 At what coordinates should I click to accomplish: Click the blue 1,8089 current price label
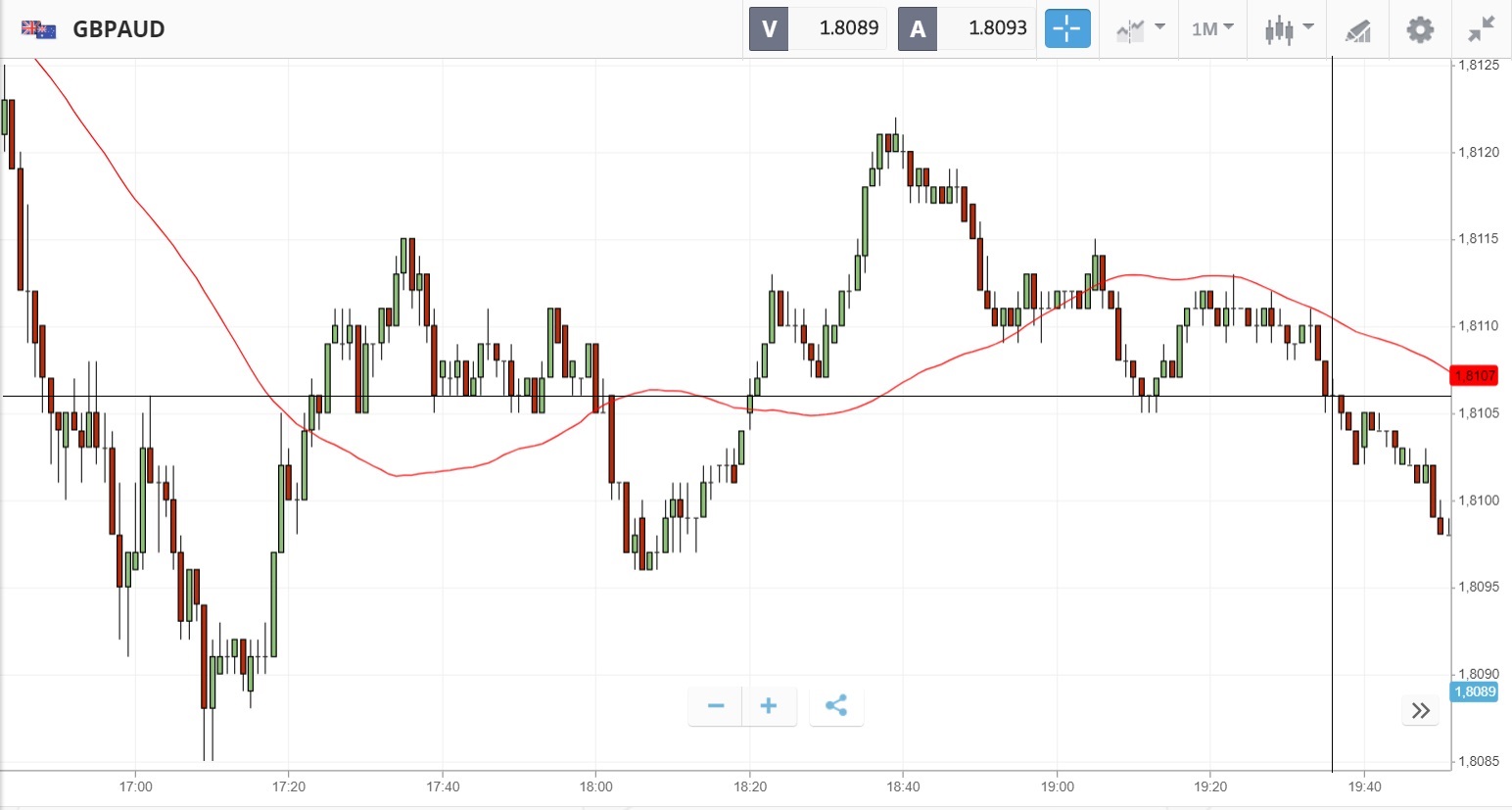pyautogui.click(x=1475, y=691)
